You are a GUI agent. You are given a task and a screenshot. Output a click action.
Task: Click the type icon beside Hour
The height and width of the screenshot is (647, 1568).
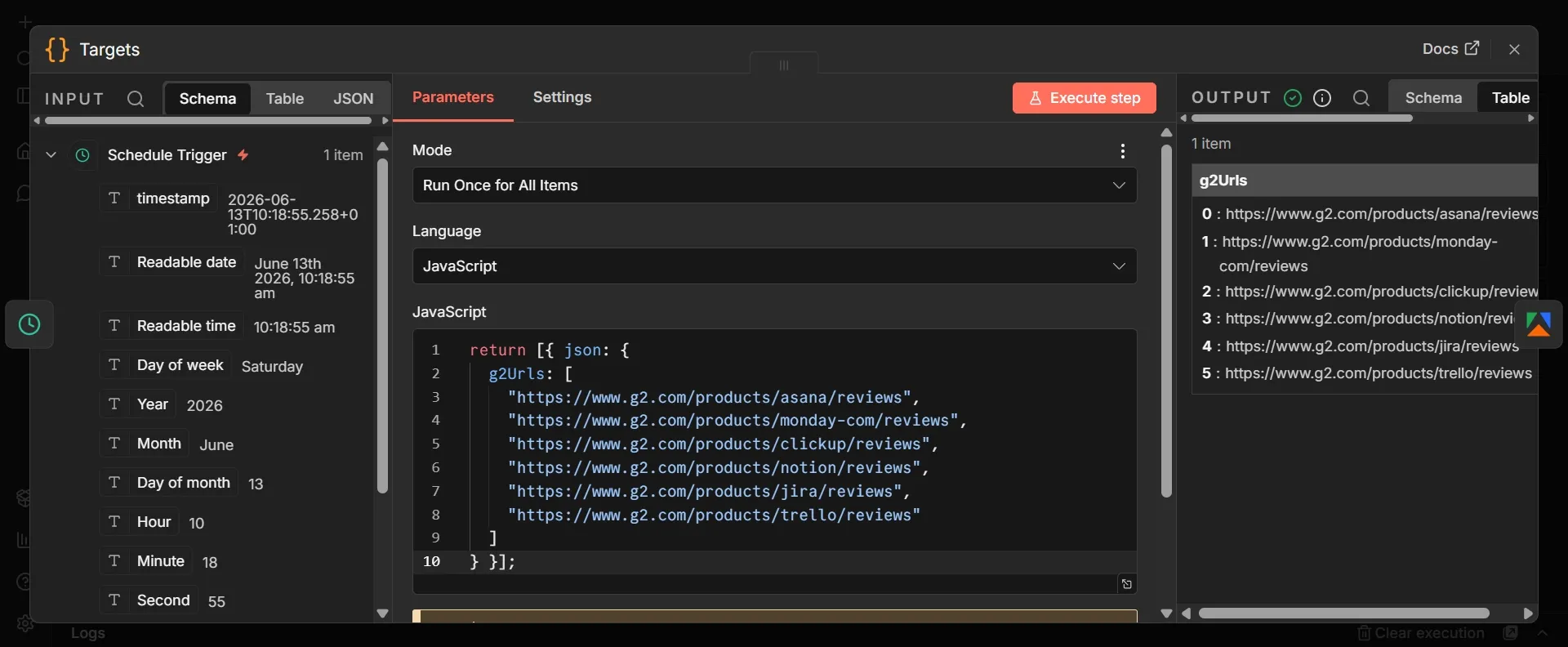(114, 522)
